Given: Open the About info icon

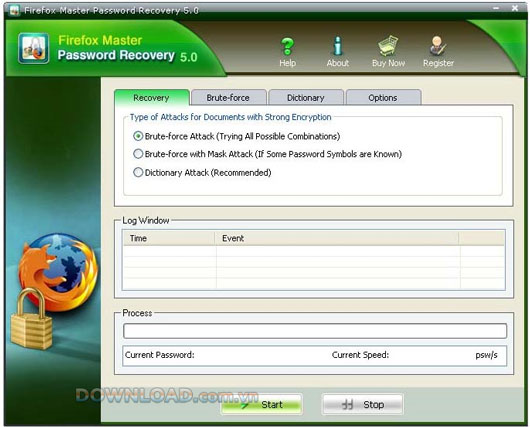Looking at the screenshot, I should 337,46.
